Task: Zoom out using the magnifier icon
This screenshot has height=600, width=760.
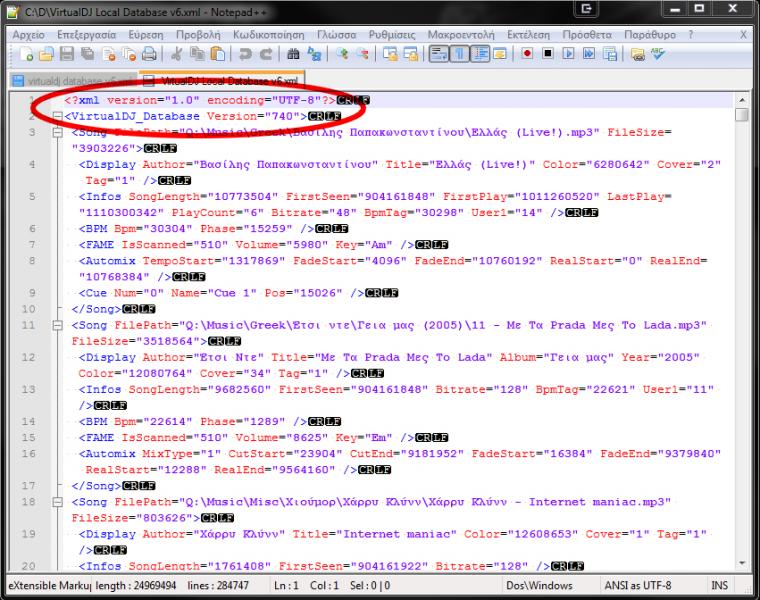Action: tap(363, 54)
